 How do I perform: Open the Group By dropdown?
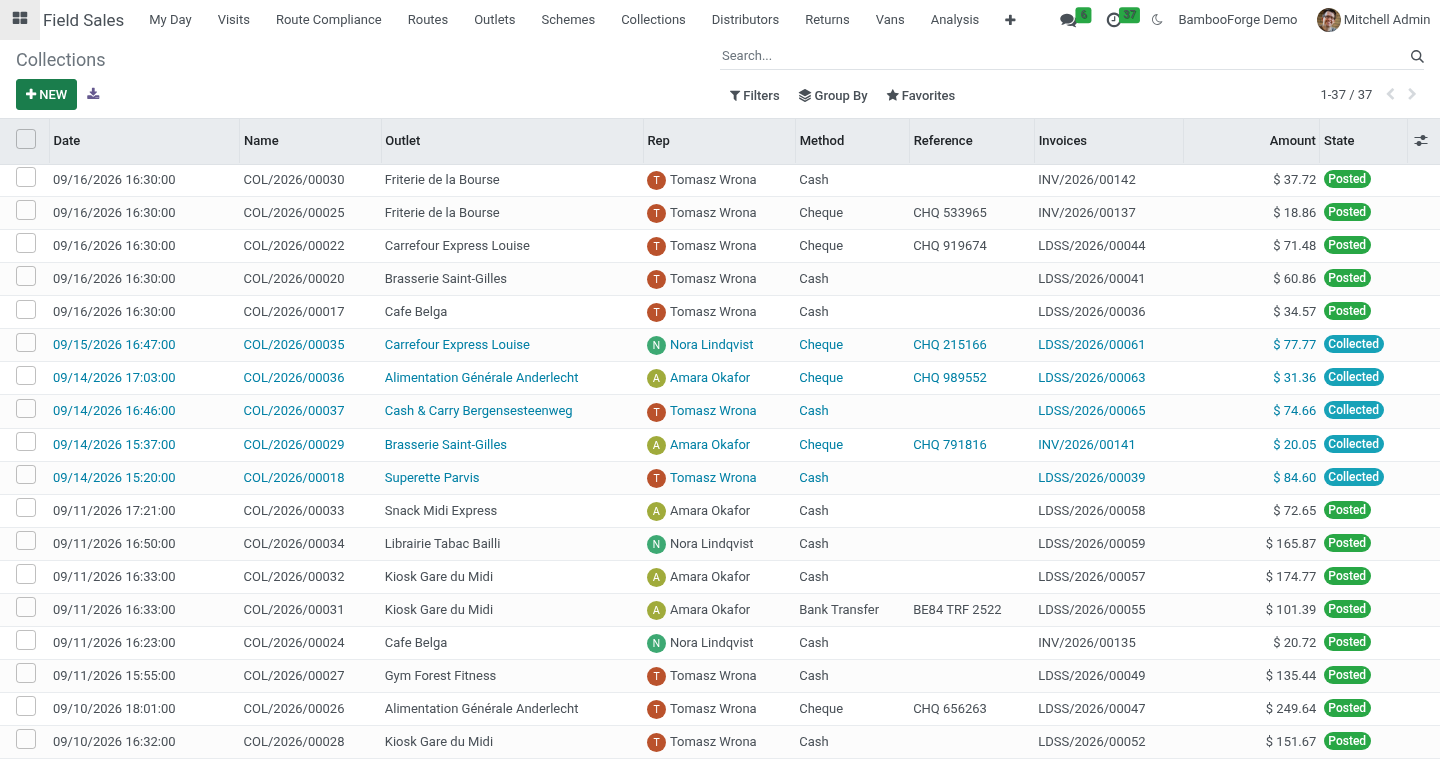click(833, 96)
